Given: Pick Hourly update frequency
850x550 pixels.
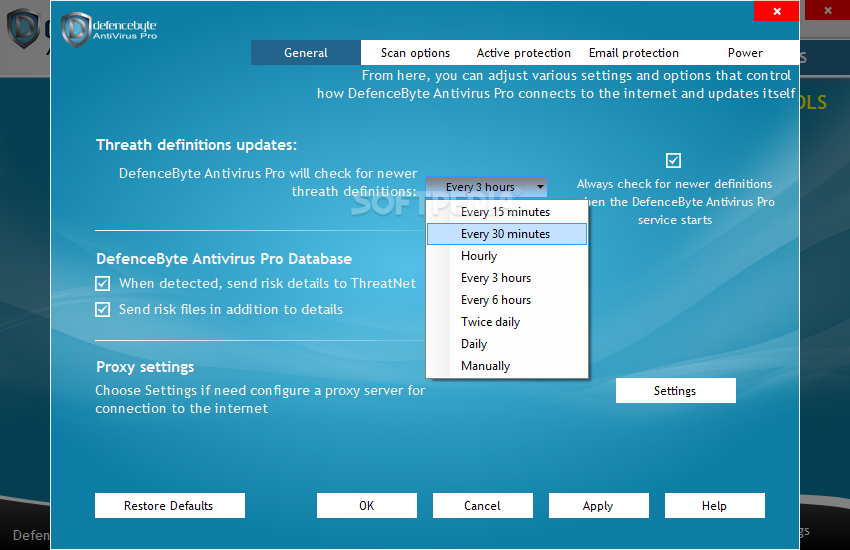Looking at the screenshot, I should 507,256.
